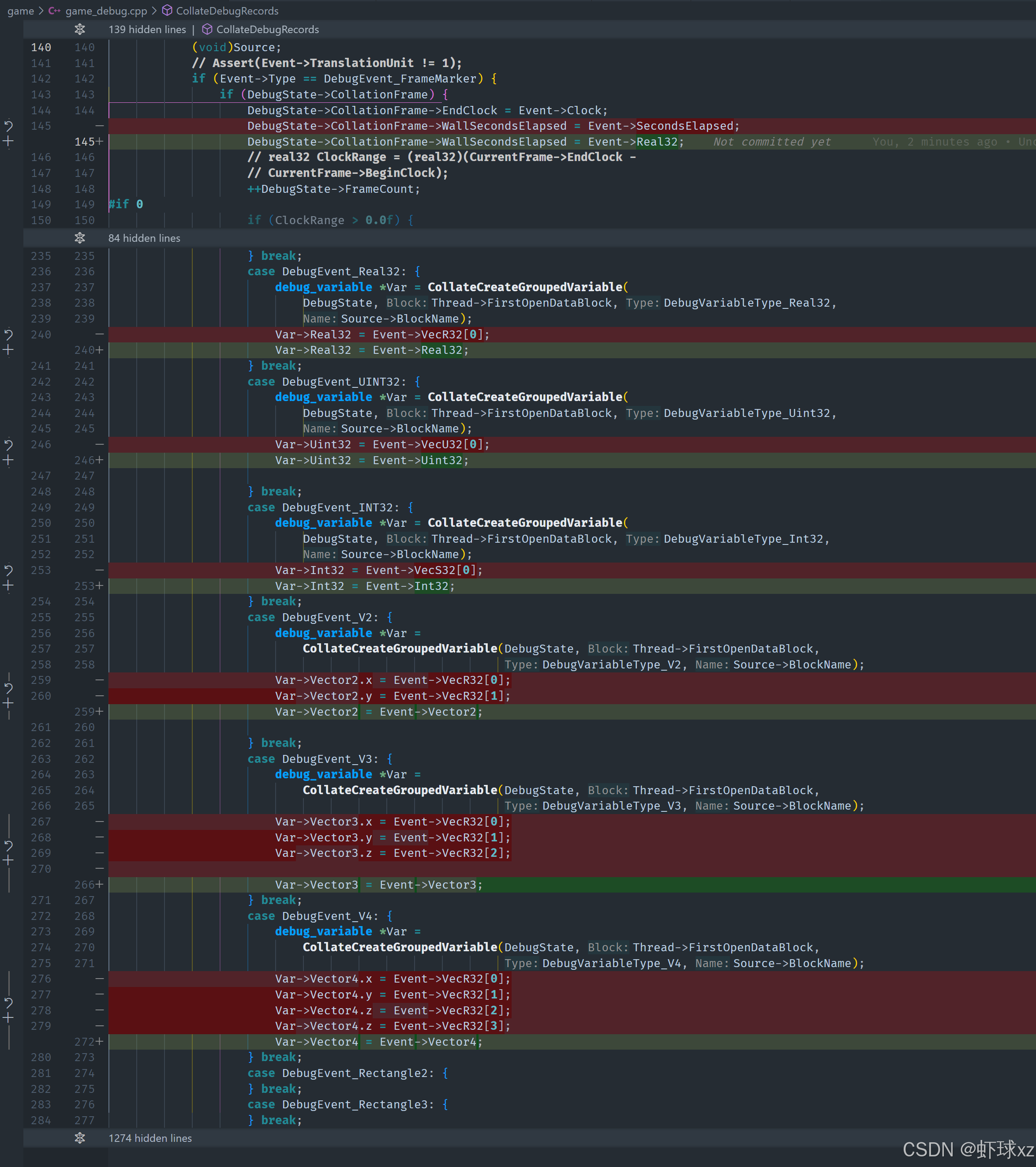This screenshot has height=1167, width=1036.
Task: Stage the Uint32 change at line 246
Action: click(8, 460)
